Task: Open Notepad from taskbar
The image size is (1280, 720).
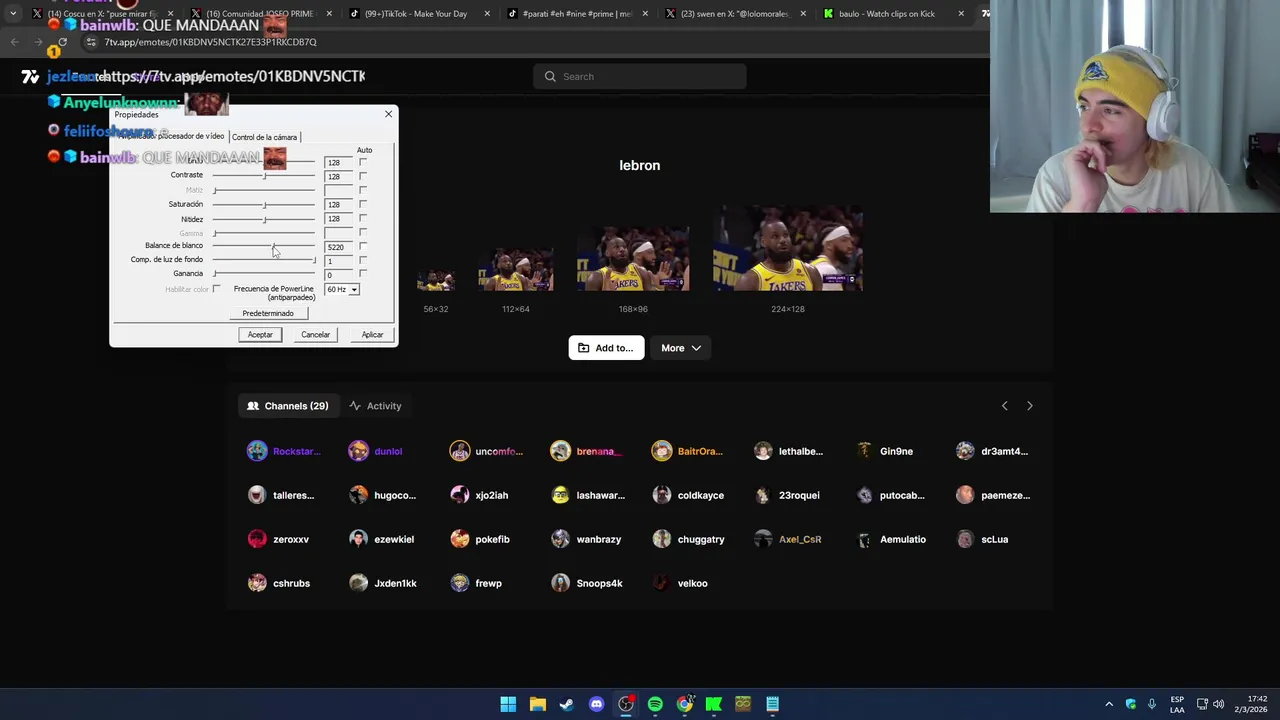Action: [x=772, y=704]
